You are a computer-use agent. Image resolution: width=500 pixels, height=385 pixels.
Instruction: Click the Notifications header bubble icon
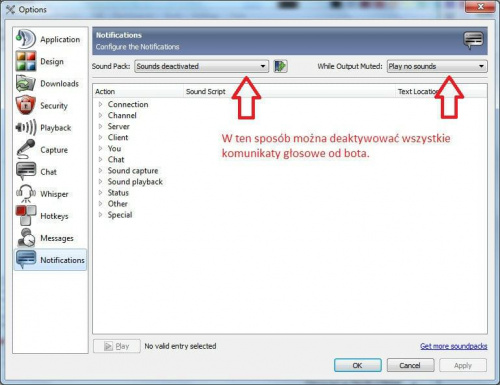click(473, 41)
